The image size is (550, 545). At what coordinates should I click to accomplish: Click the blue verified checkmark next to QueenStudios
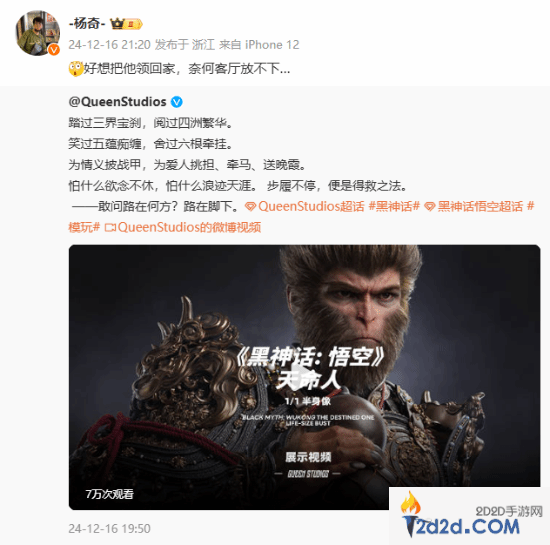(177, 102)
